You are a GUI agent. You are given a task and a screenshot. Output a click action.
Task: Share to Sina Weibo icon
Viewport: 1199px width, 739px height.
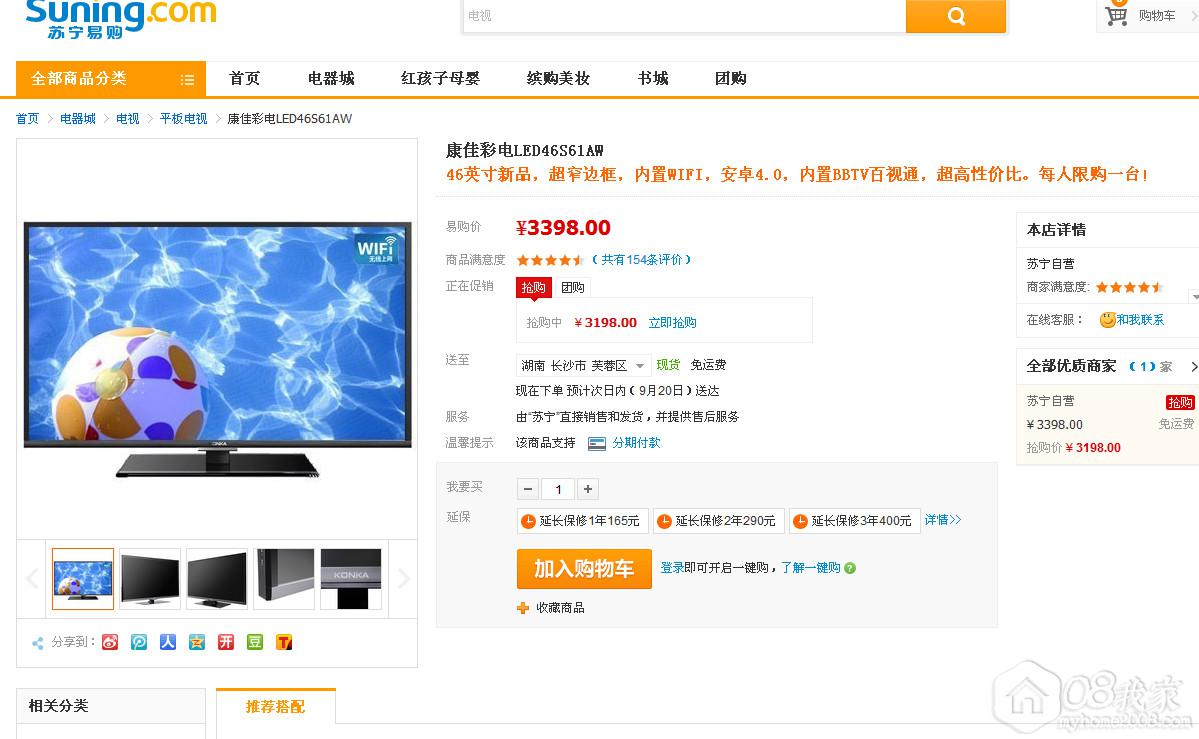click(110, 642)
